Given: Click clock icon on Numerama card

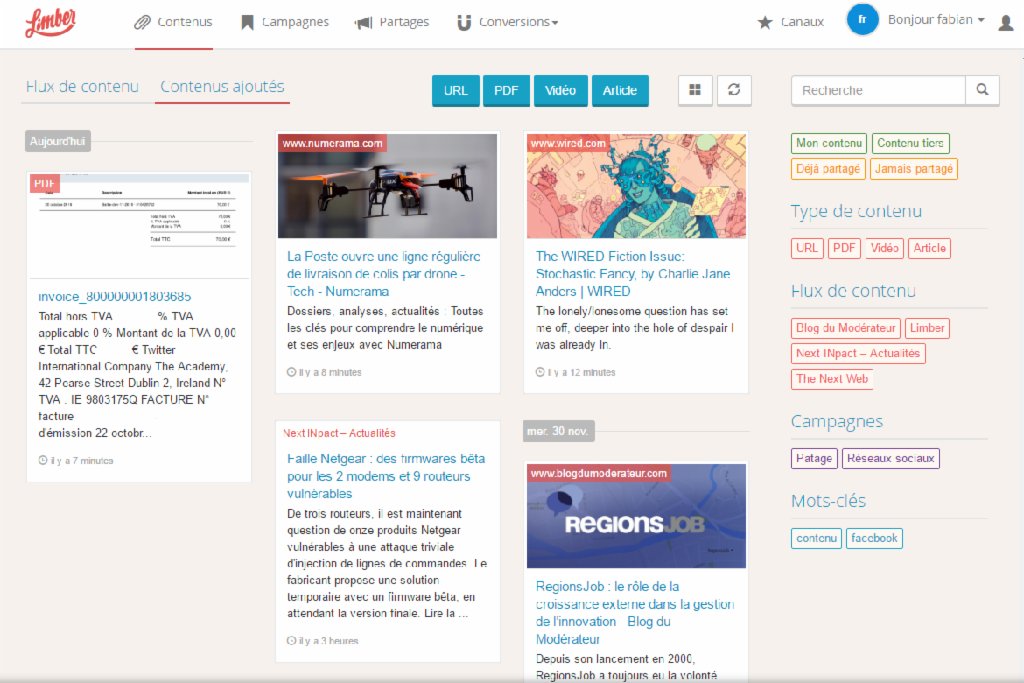Looking at the screenshot, I should click(x=291, y=372).
